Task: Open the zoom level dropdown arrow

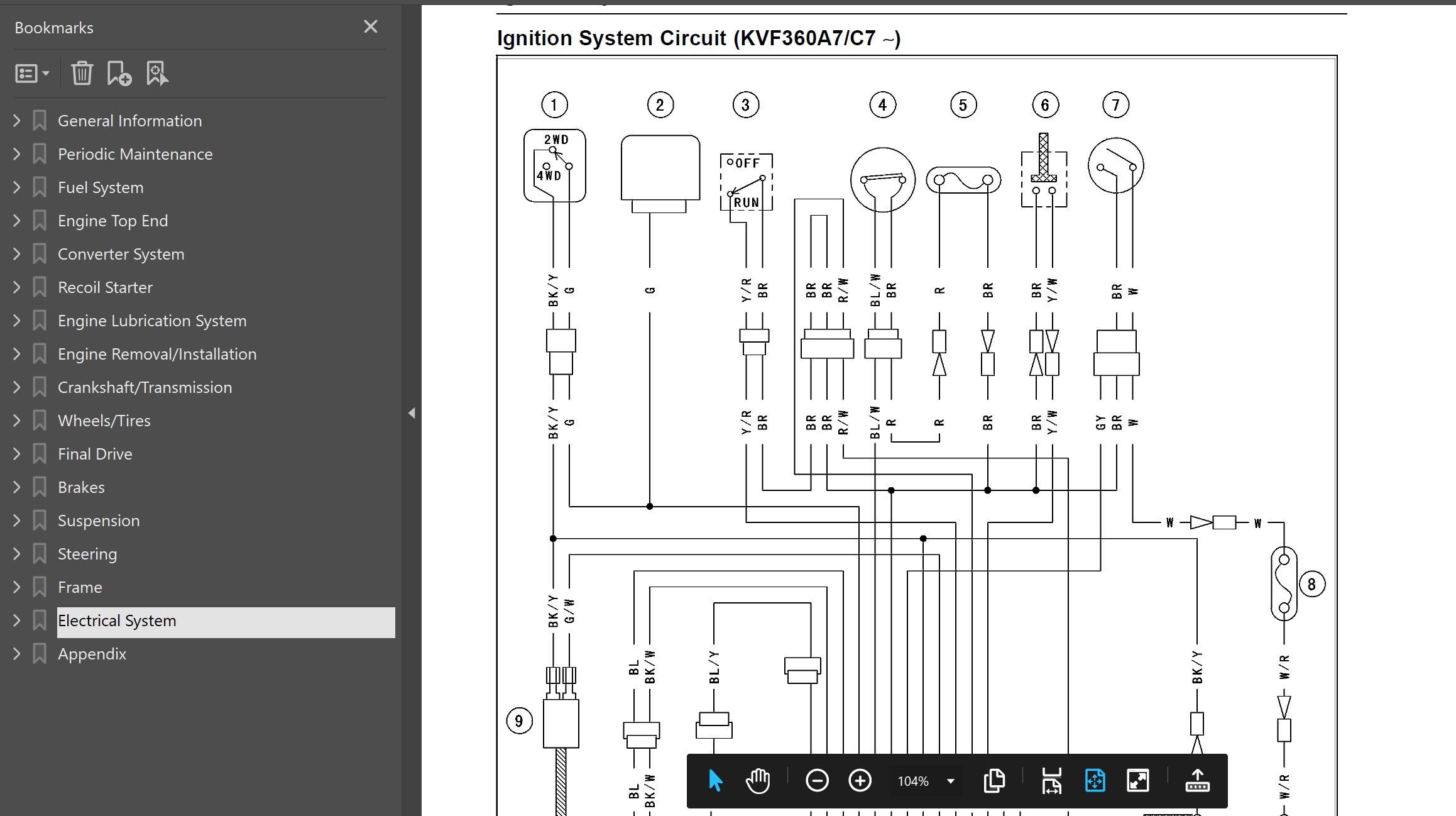Action: click(x=951, y=781)
